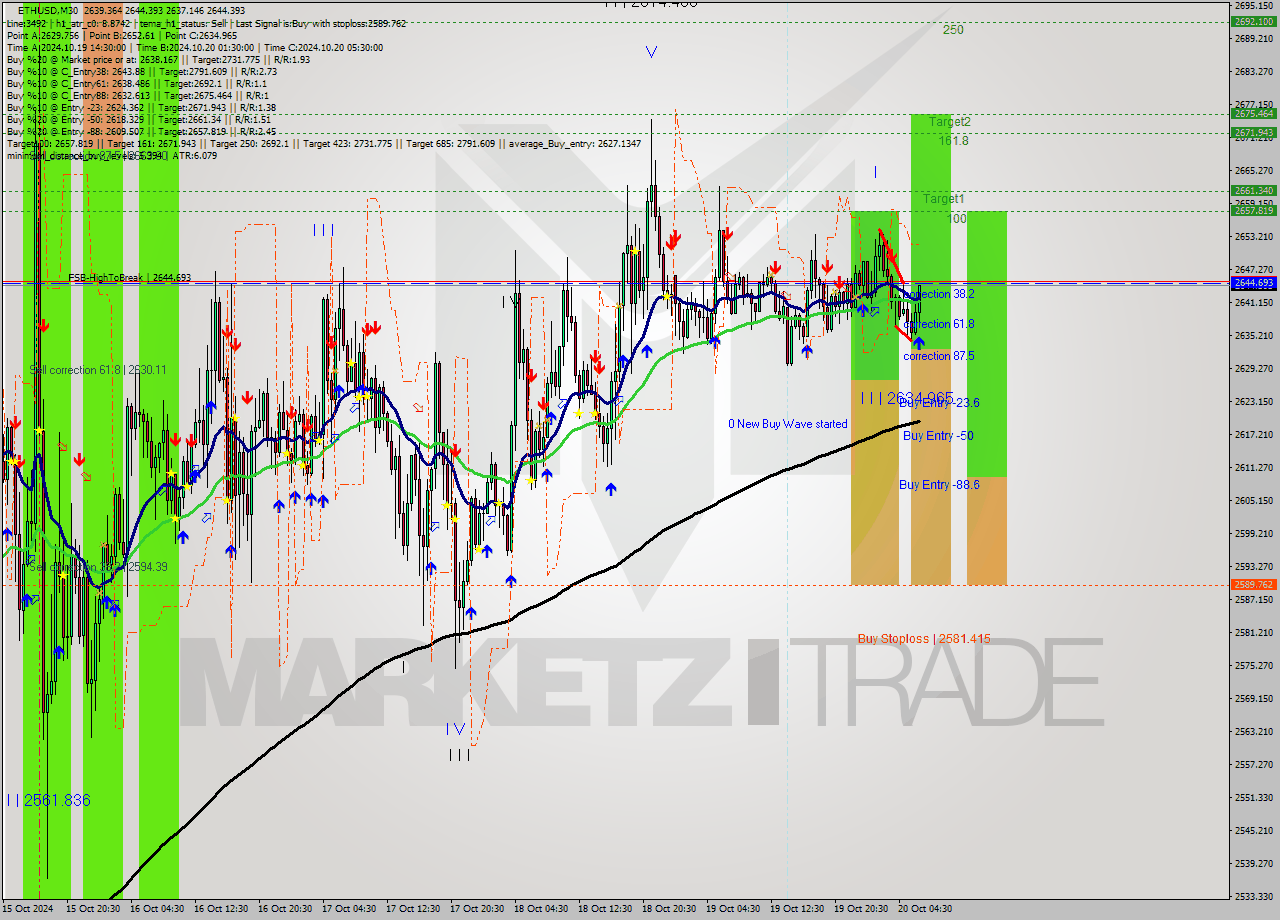Select the 161.8 Fibonacci level label

point(953,141)
